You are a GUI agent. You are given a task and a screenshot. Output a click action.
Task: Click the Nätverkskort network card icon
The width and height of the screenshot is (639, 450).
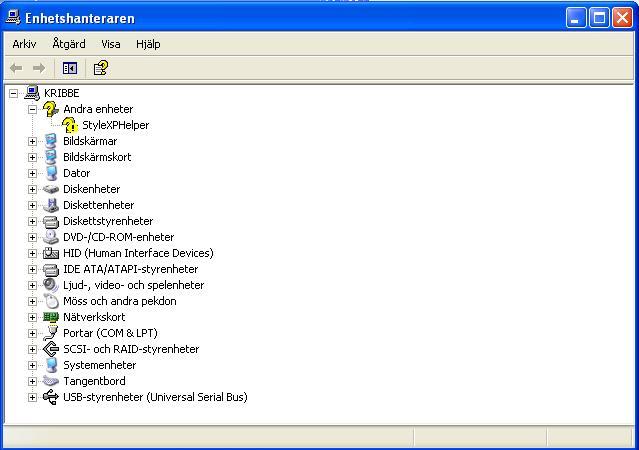(51, 317)
